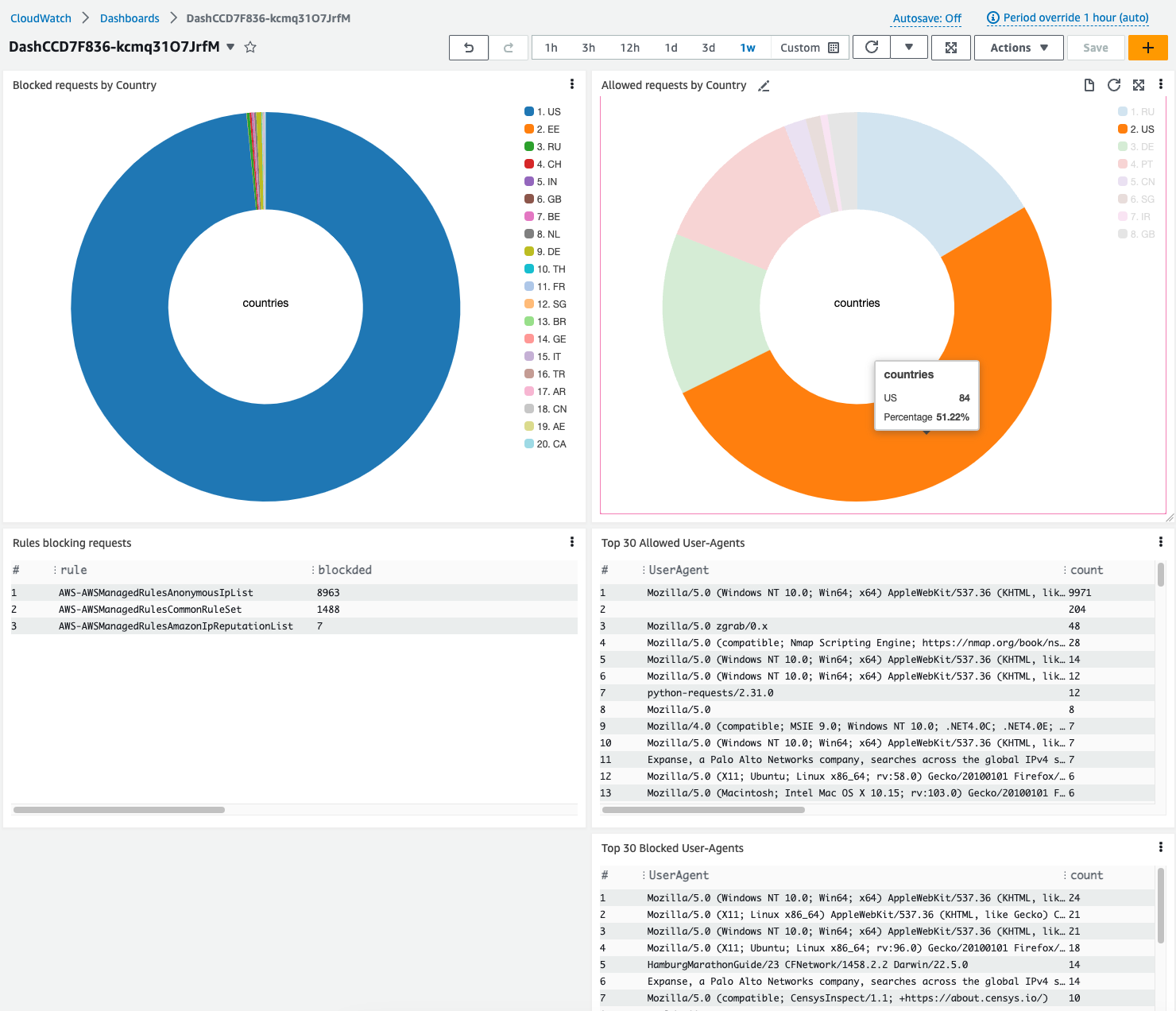Add a widget with plus button
Viewport: 1176px width, 1011px height.
pos(1147,48)
